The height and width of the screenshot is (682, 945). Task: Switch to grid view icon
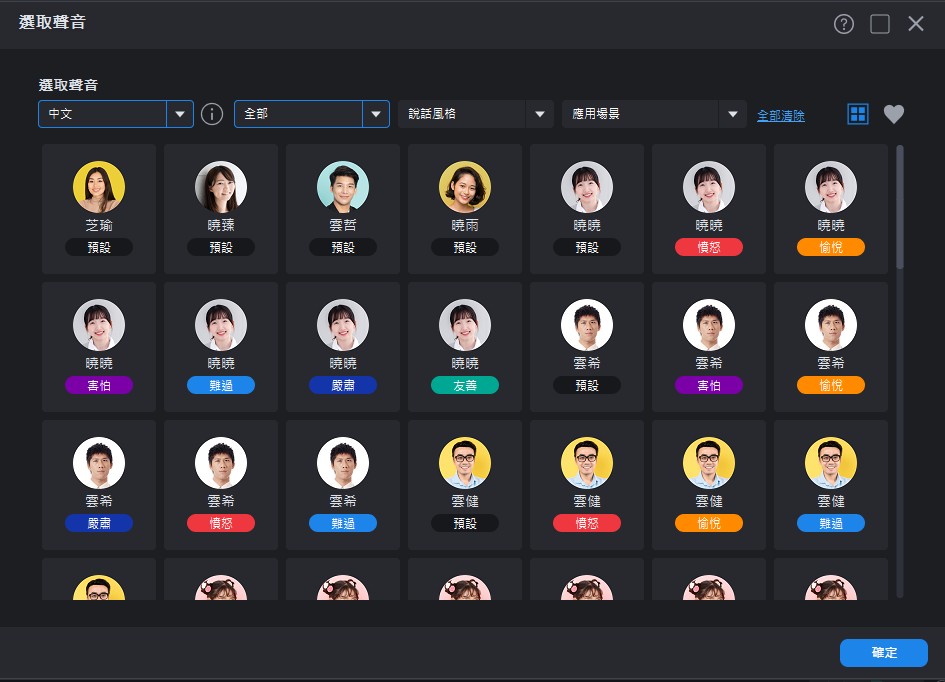[x=858, y=114]
